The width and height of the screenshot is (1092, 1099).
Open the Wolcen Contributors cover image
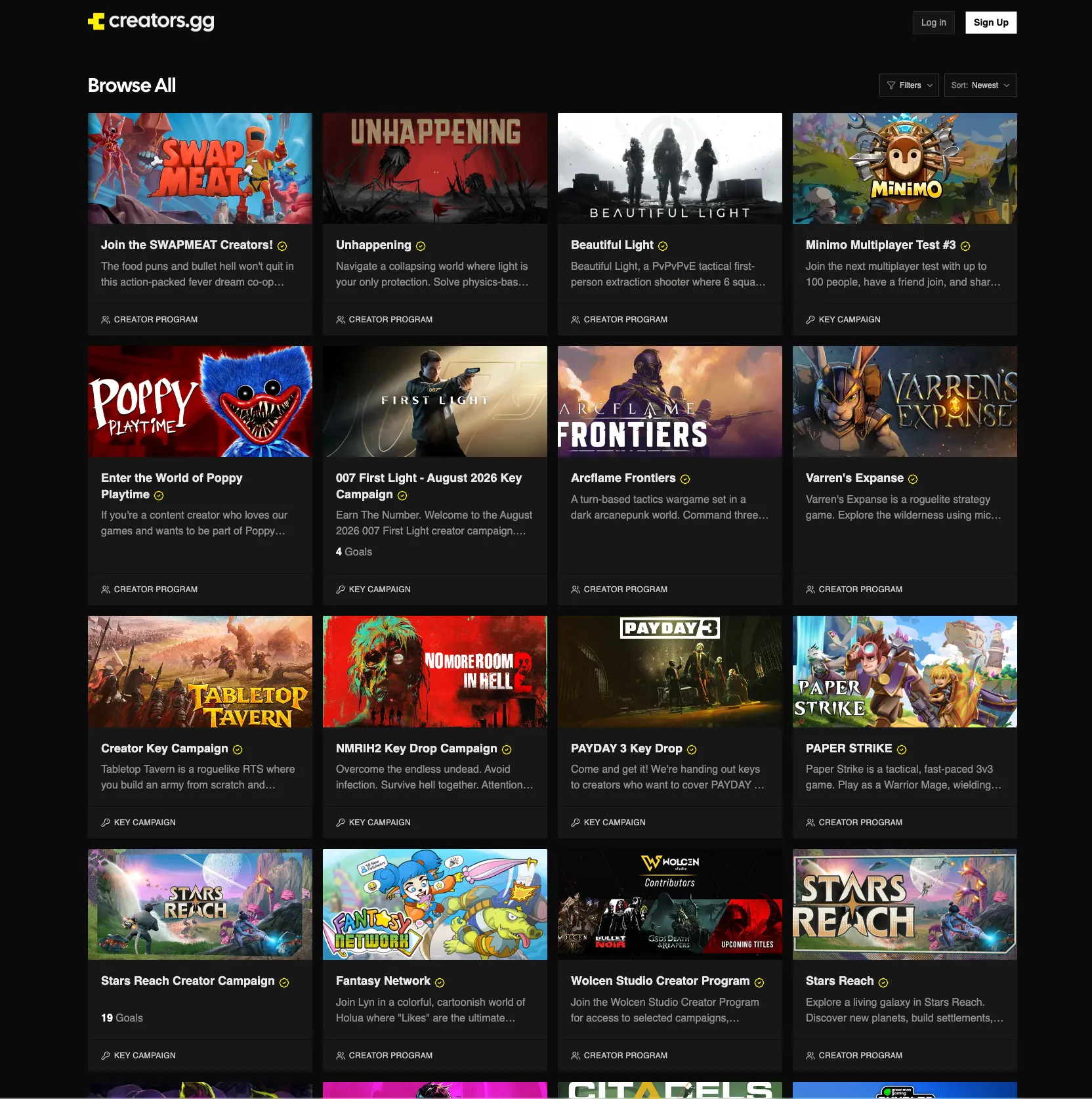[x=670, y=905]
